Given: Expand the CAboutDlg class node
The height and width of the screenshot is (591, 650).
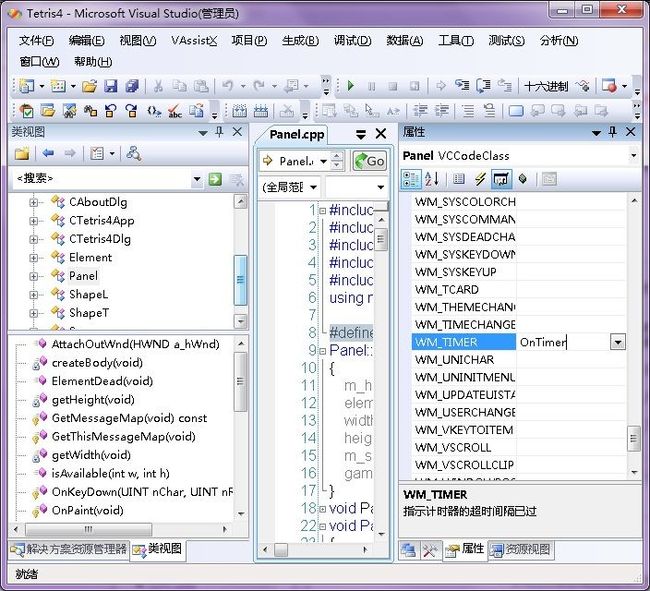Looking at the screenshot, I should (x=33, y=202).
